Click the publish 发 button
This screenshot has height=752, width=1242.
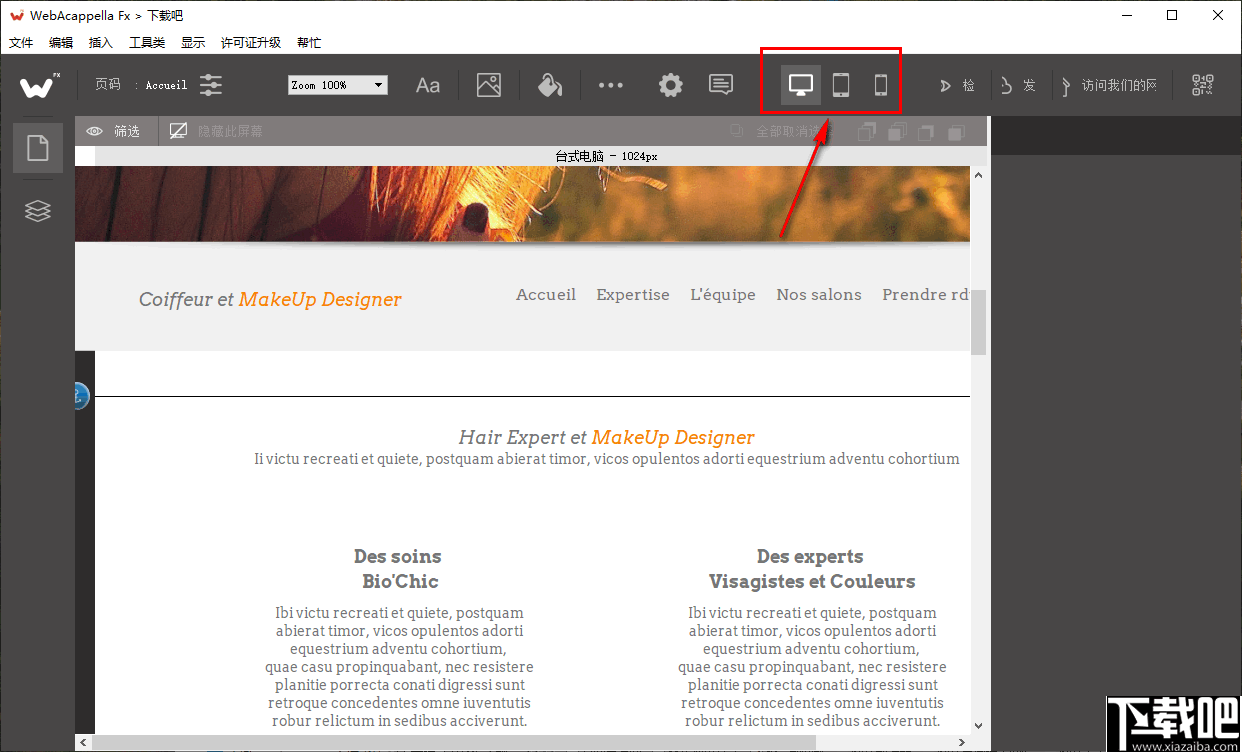(x=1018, y=86)
